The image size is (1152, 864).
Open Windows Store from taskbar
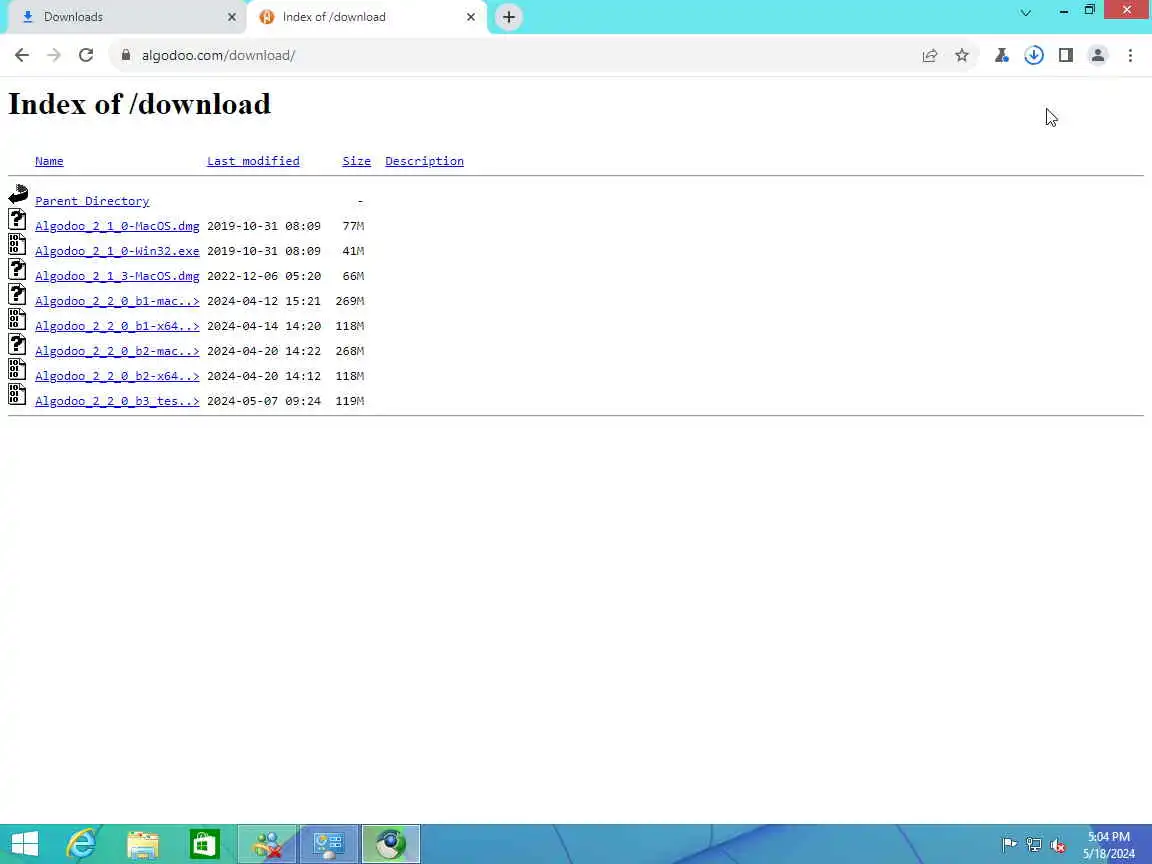204,844
